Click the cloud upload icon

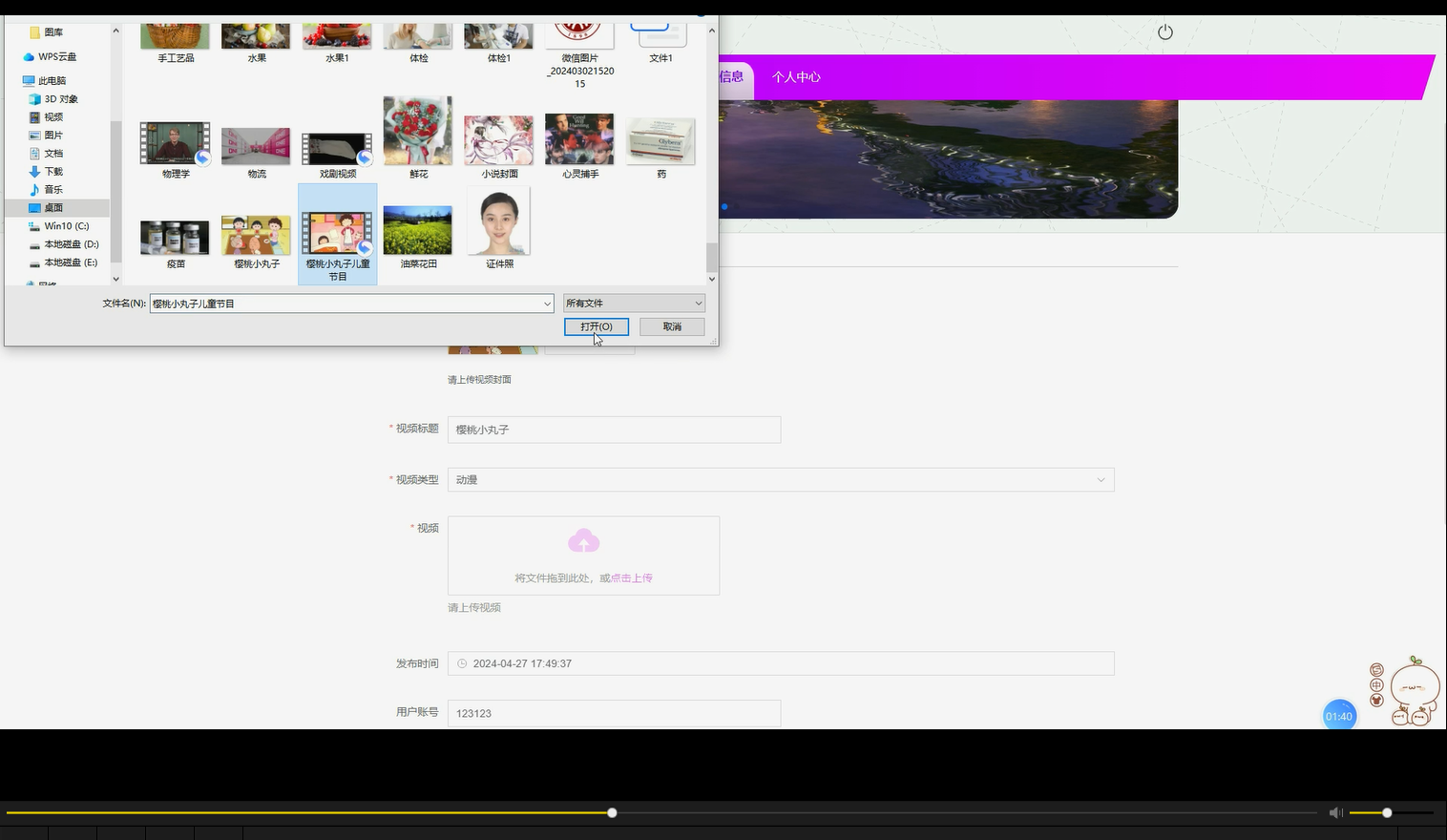(583, 542)
